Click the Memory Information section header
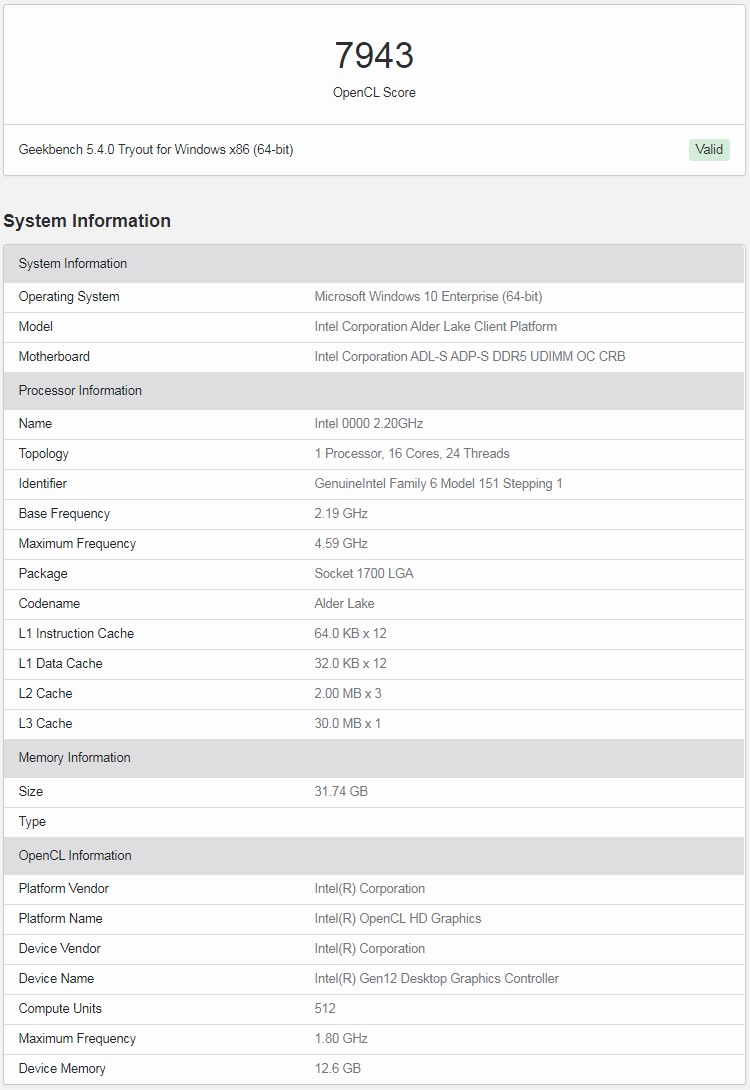Image resolution: width=750 pixels, height=1090 pixels. click(x=75, y=758)
